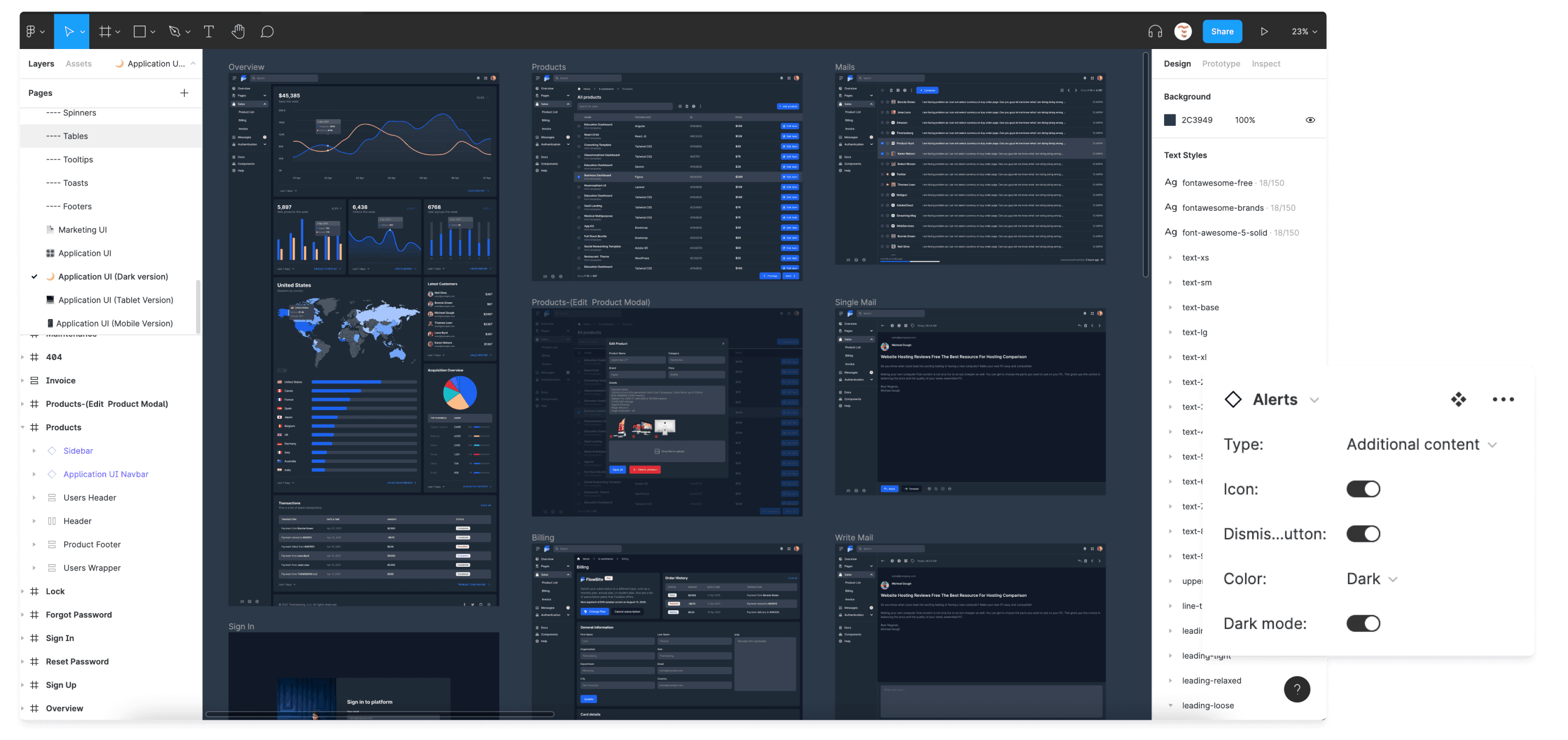Switch to the Assets tab
Screen dimensions: 1568x740
tap(78, 63)
